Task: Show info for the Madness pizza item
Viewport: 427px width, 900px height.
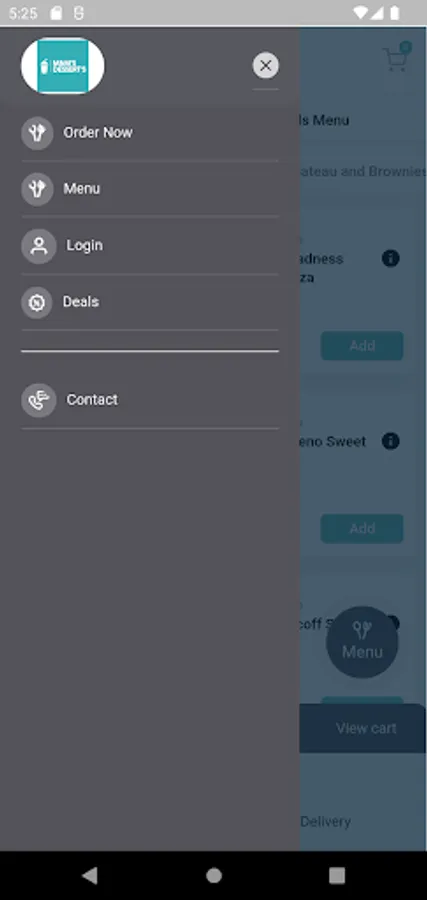Action: tap(390, 258)
